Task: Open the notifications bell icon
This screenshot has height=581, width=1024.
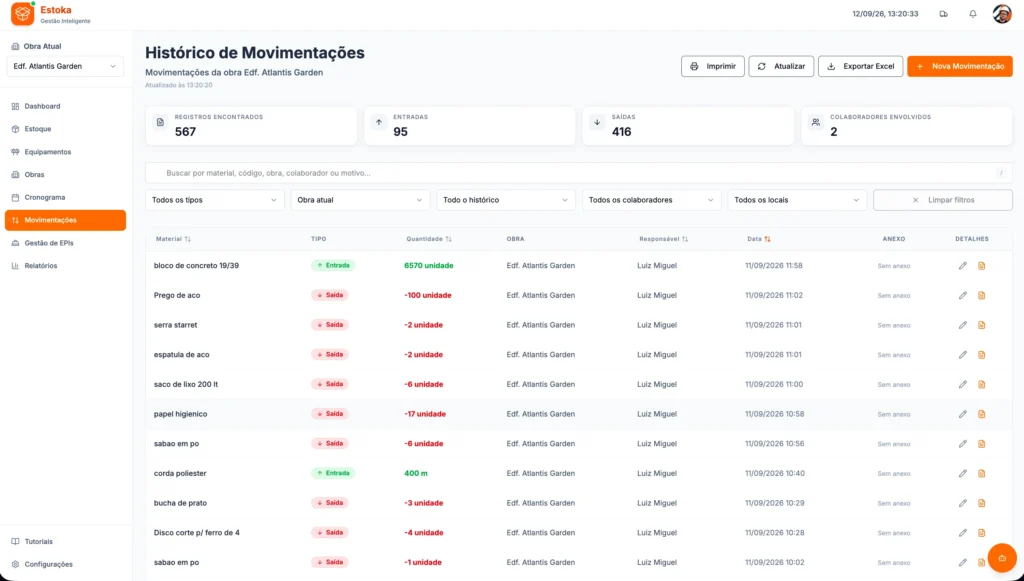Action: pos(972,14)
